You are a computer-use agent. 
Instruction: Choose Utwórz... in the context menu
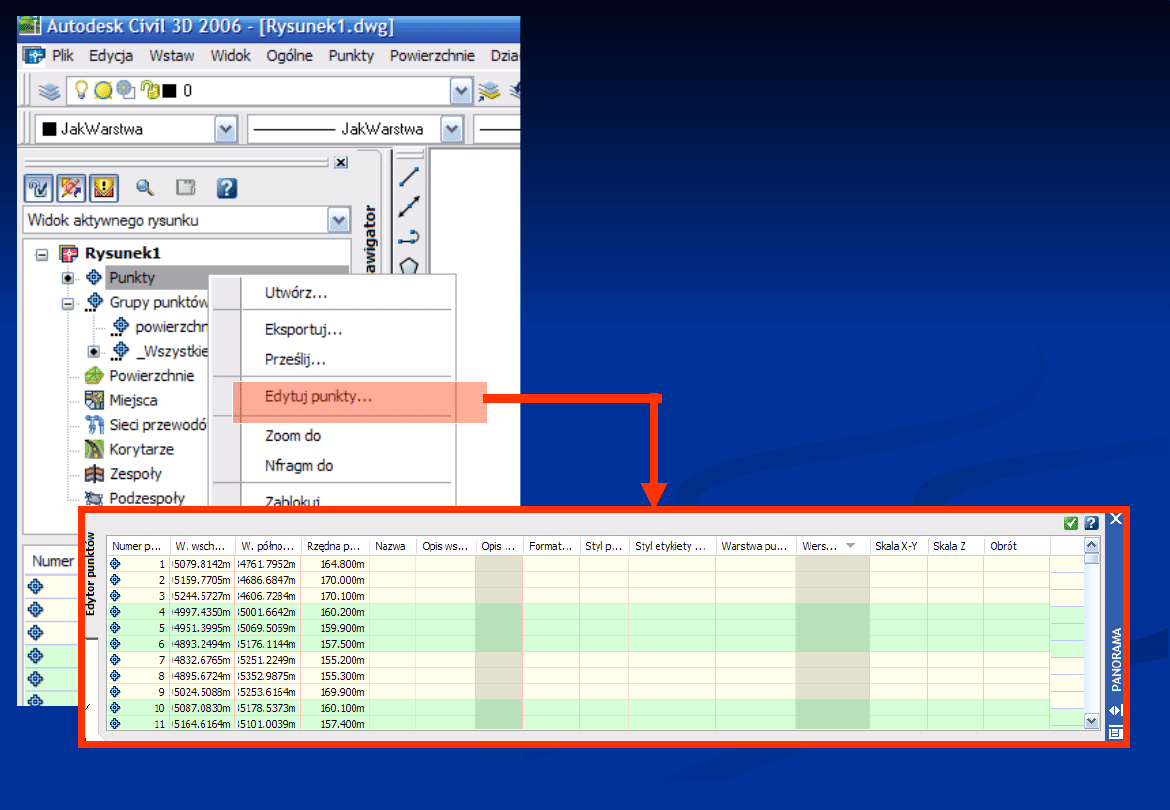coord(296,293)
